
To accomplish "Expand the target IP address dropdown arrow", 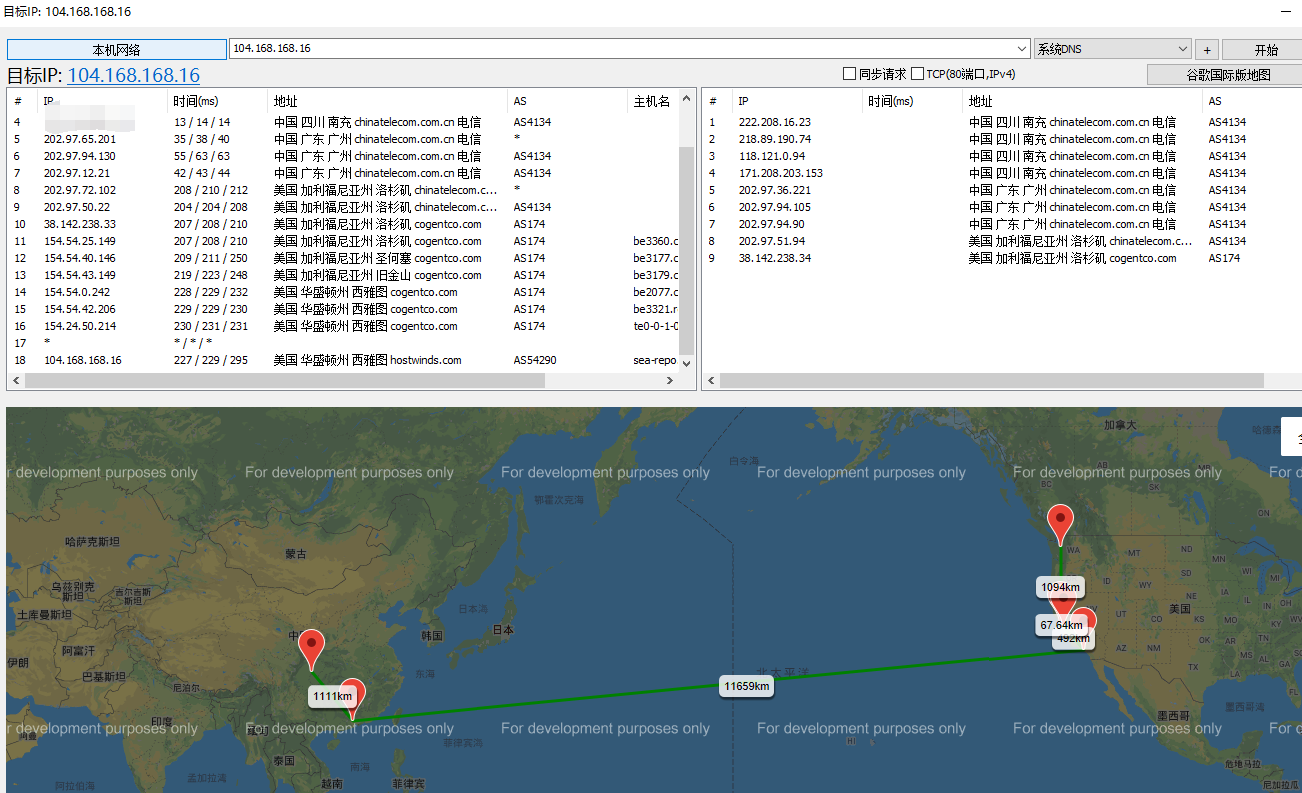I will [x=1022, y=49].
